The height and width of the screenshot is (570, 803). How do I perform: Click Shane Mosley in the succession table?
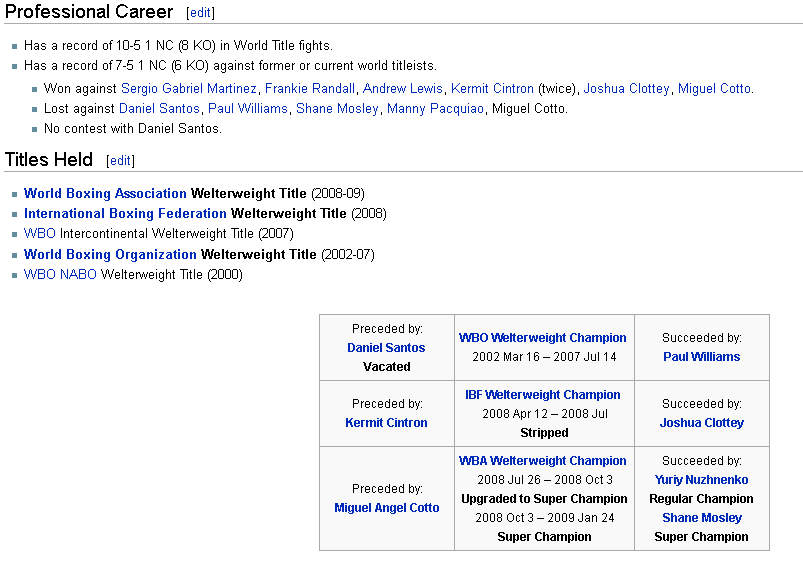coord(701,518)
